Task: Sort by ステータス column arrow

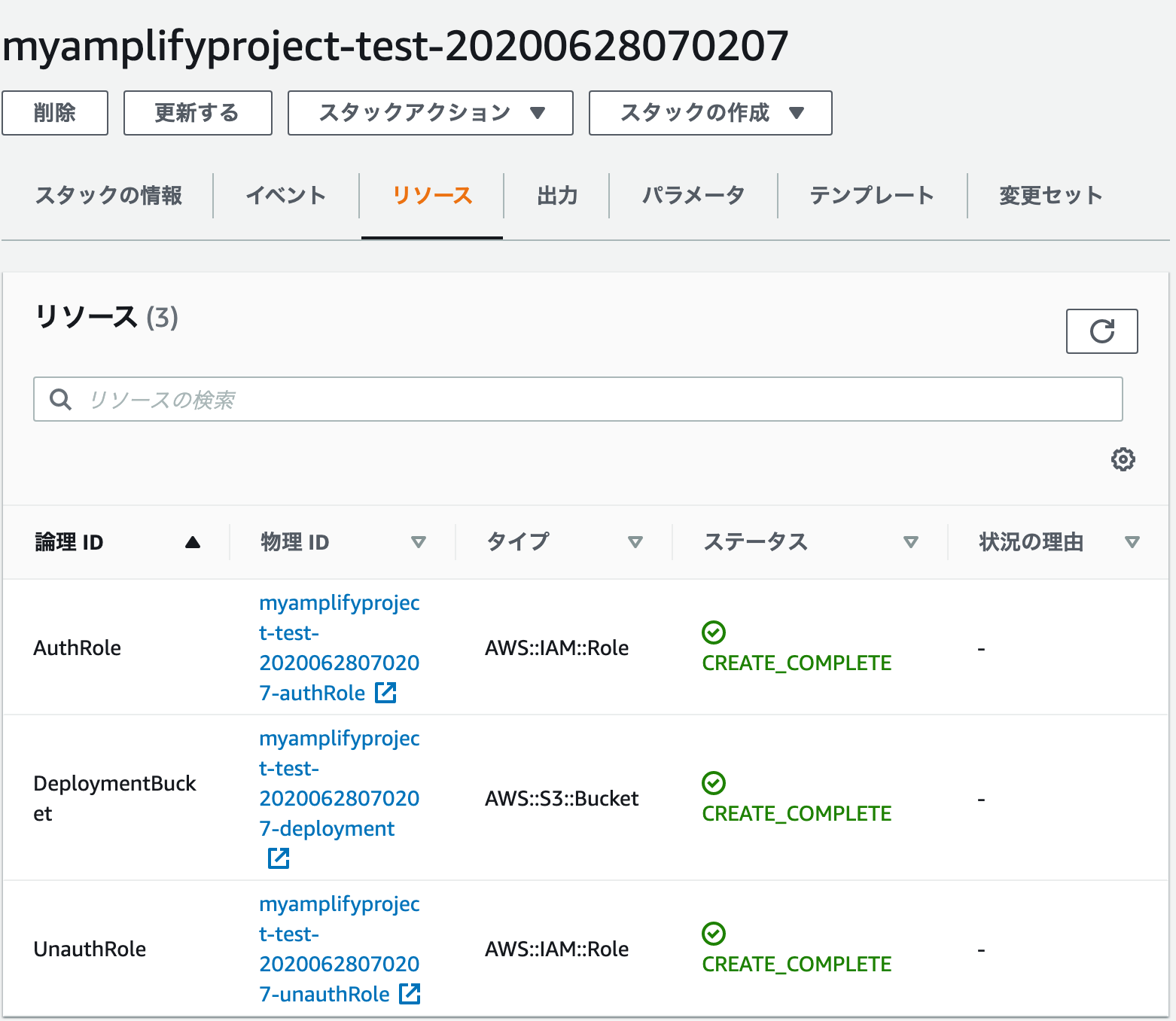Action: [x=911, y=542]
